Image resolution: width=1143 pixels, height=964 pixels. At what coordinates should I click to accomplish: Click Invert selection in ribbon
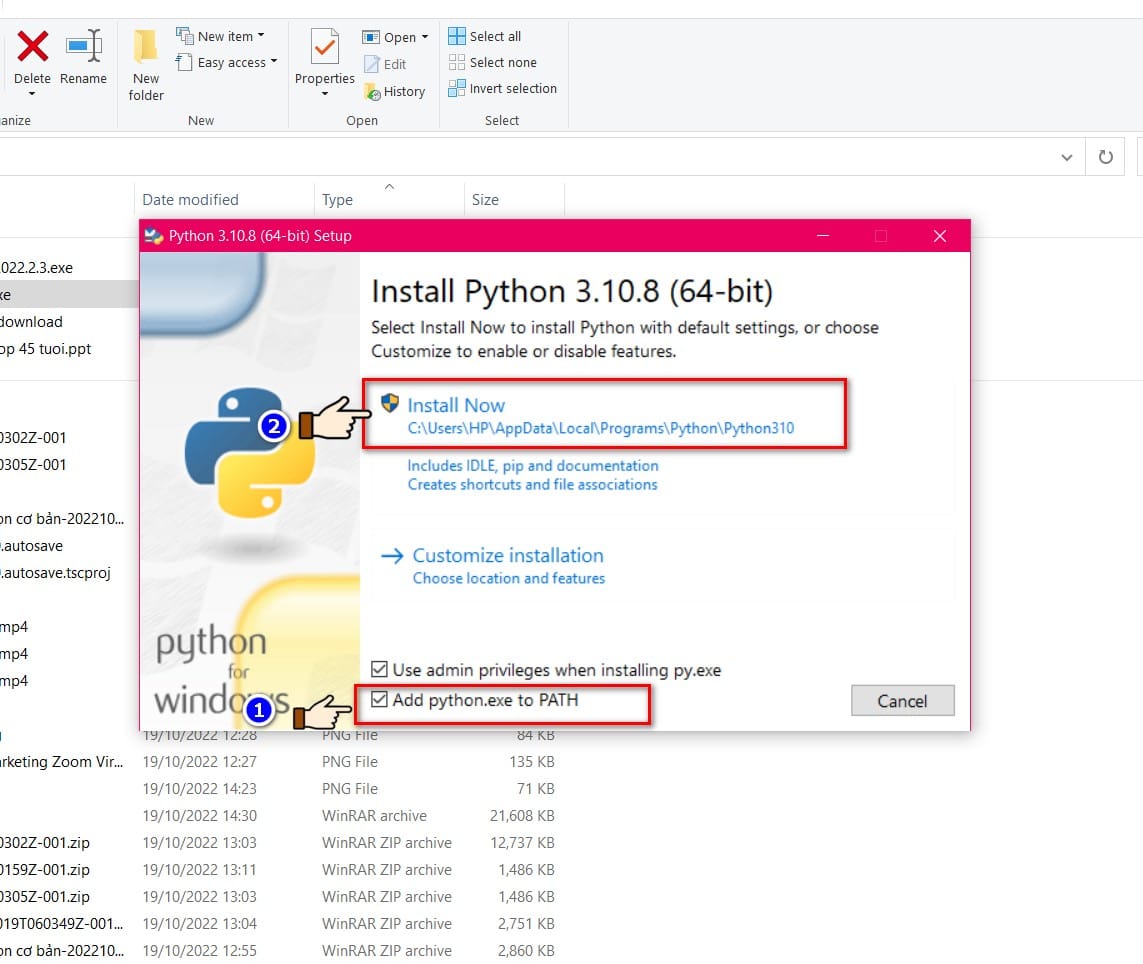(503, 88)
